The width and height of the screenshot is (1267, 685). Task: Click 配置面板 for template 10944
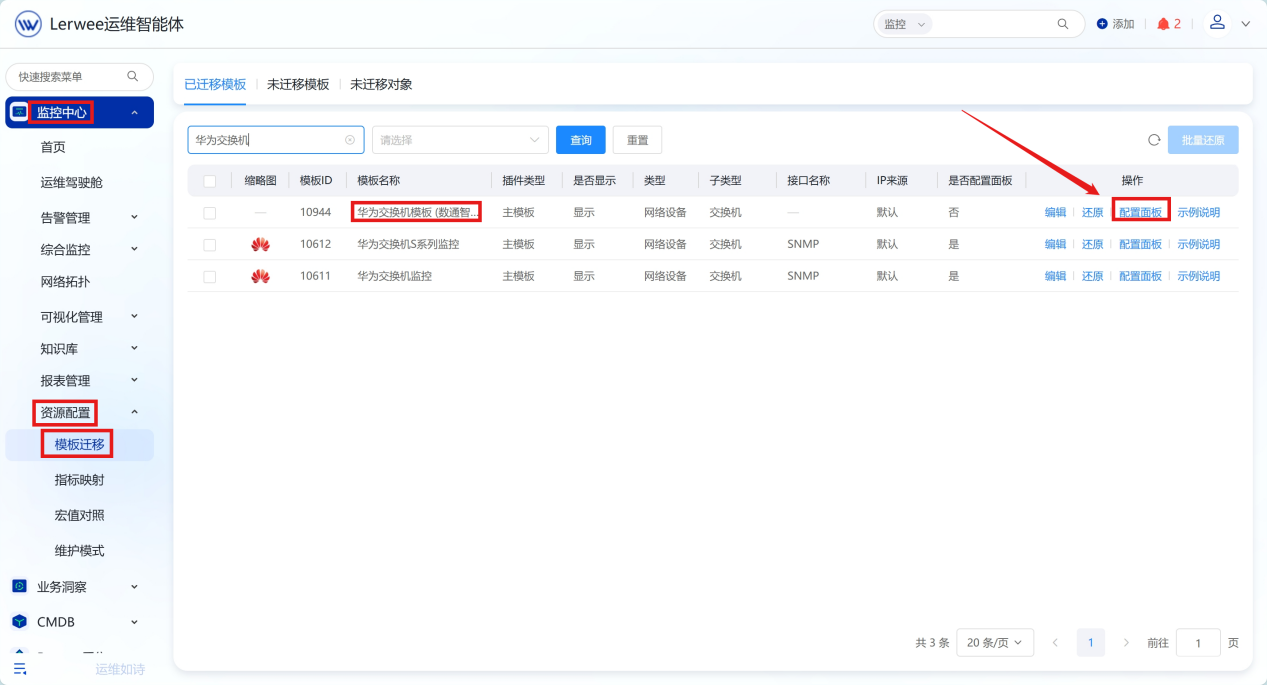click(1140, 213)
